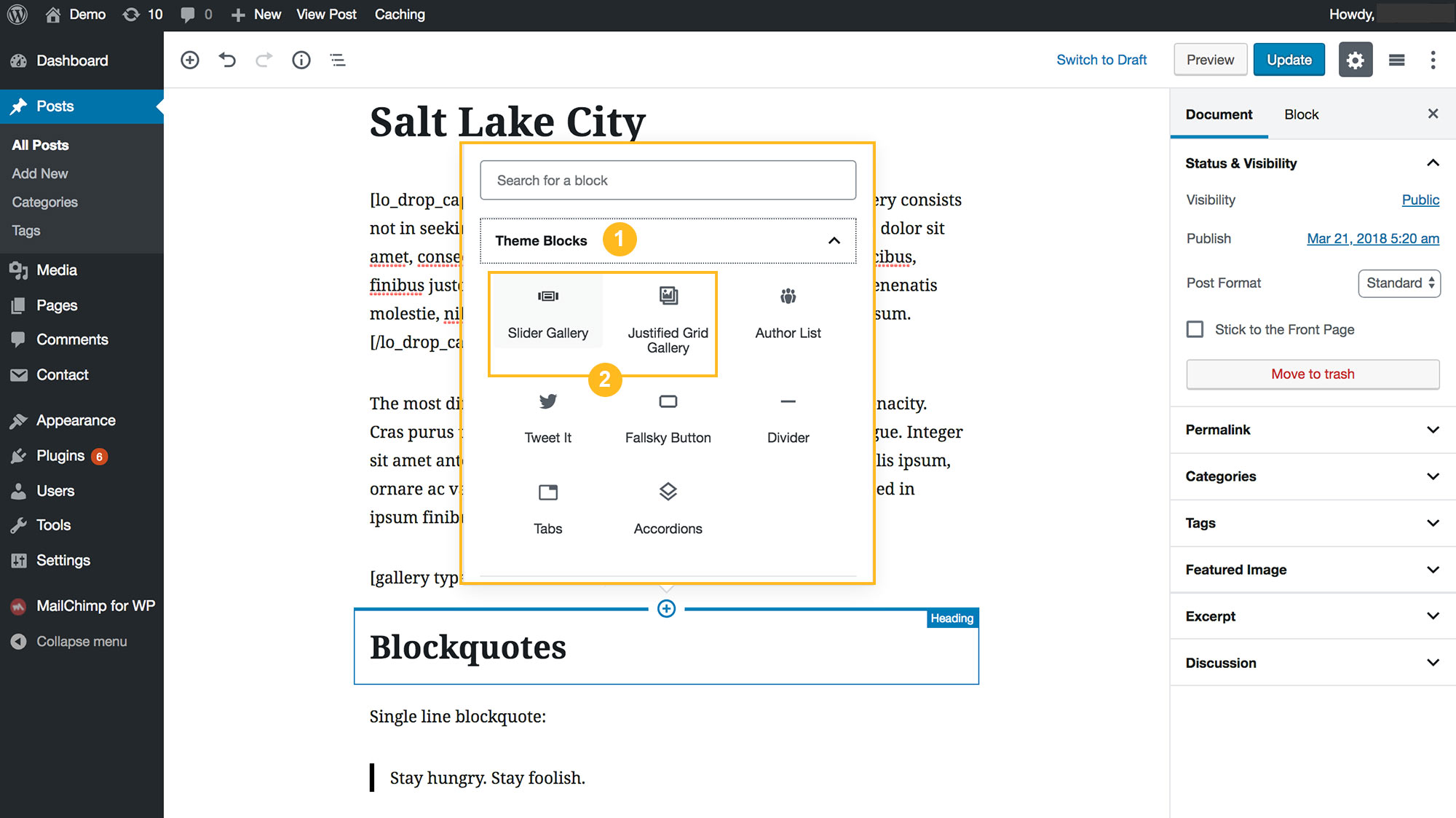Screen dimensions: 1456x818
Task: Click the Update button
Action: (1289, 60)
